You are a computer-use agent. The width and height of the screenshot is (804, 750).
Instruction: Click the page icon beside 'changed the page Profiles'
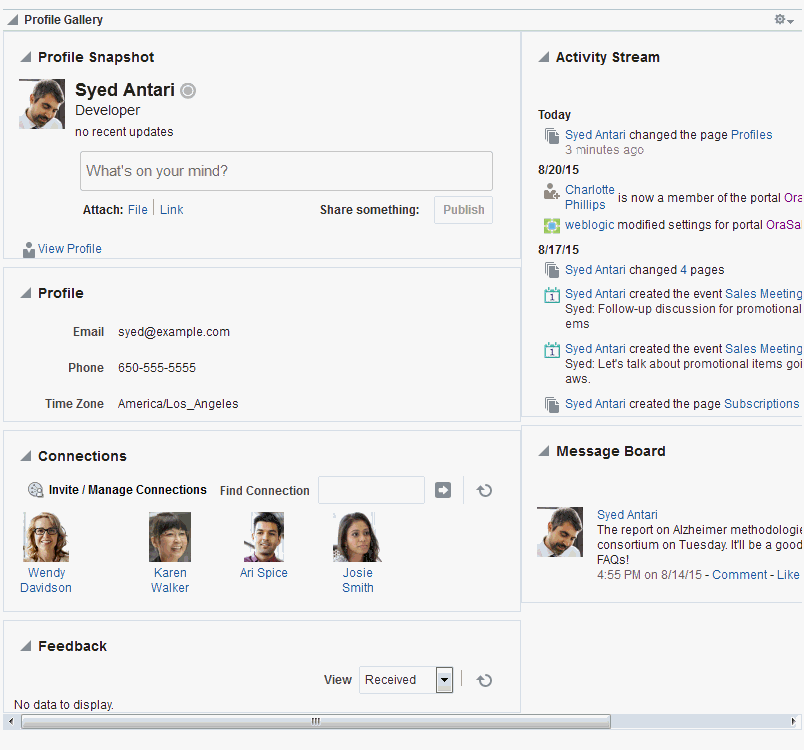(x=552, y=136)
